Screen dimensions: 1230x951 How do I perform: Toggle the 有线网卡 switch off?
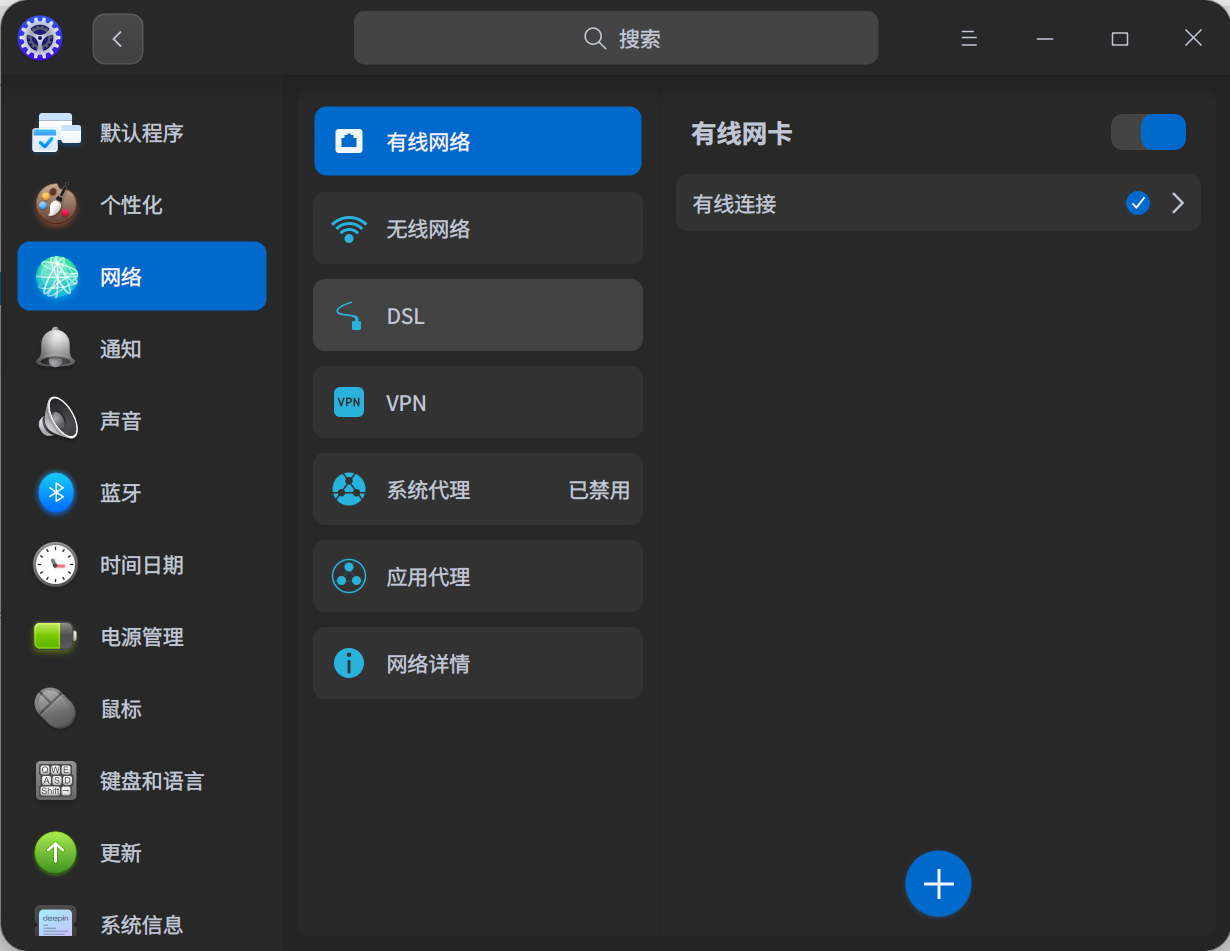[x=1148, y=132]
